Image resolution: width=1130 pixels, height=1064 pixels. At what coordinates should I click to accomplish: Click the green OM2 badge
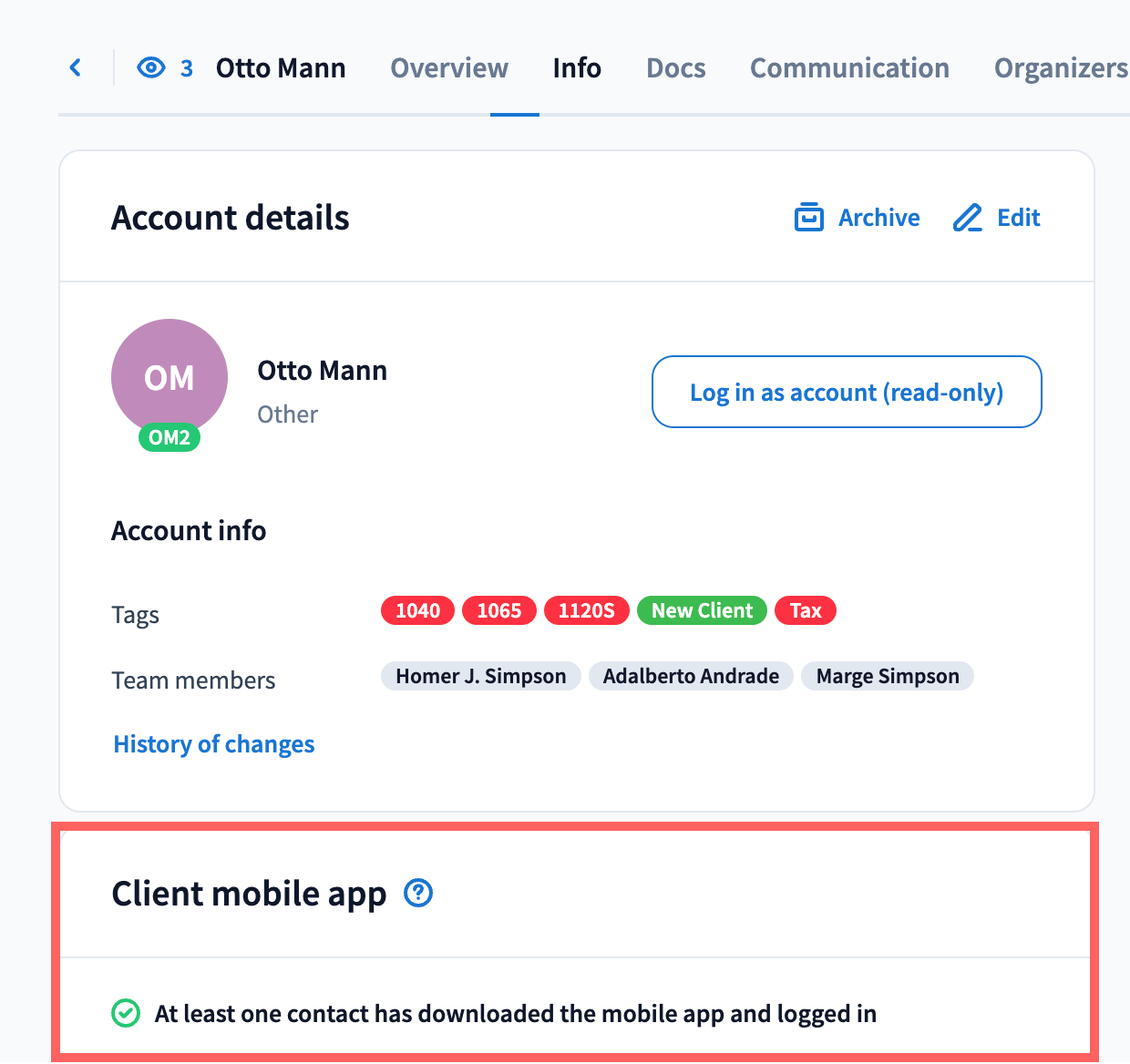[169, 438]
